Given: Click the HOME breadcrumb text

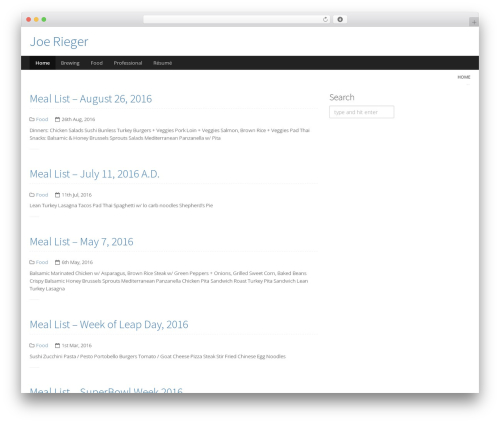Looking at the screenshot, I should click(x=464, y=77).
